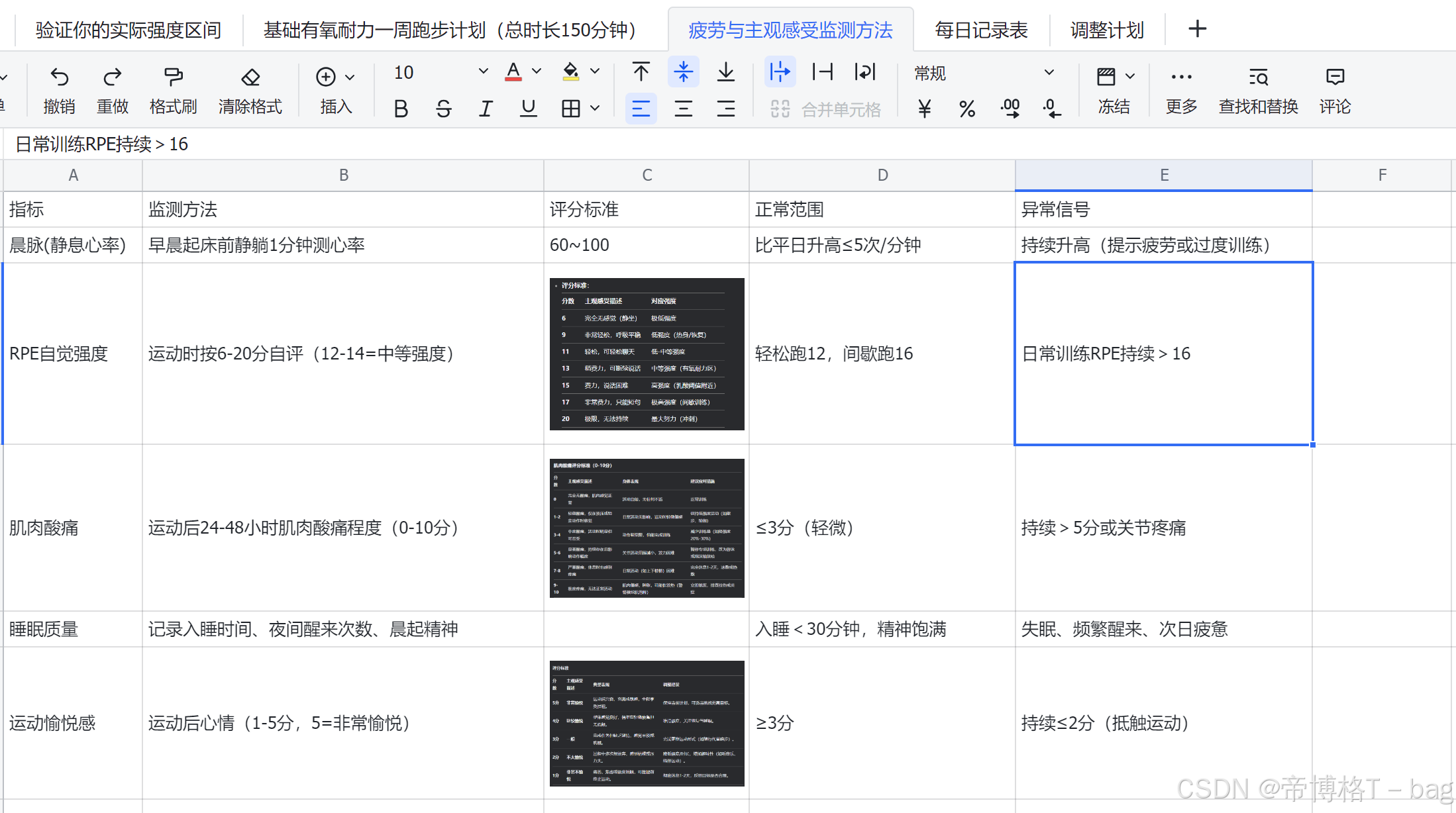
Task: Toggle center horizontal alignment
Action: (x=684, y=109)
